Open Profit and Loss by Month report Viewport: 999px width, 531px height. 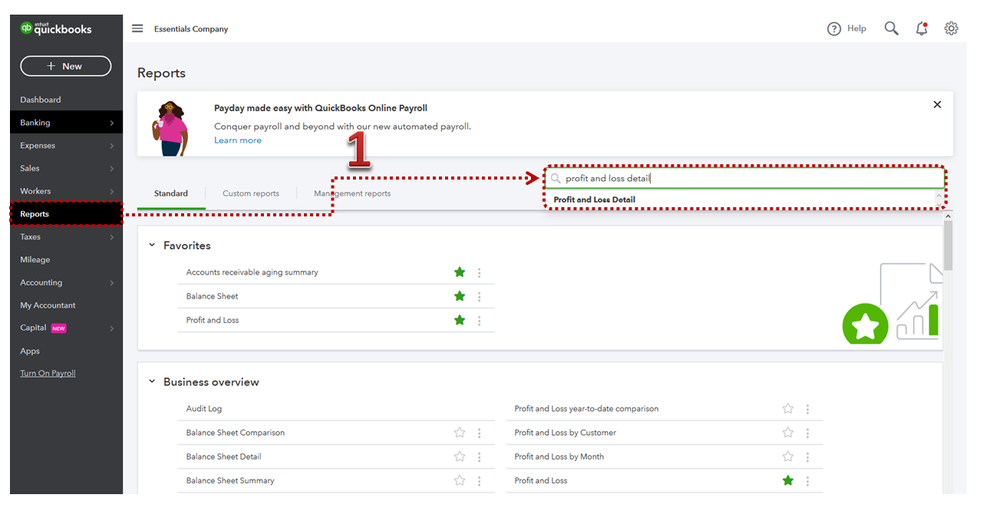[x=559, y=456]
